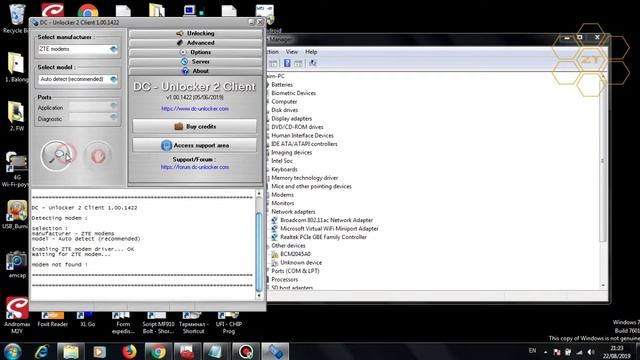Select Monitors in the device tree
This screenshot has height=360, width=640.
282,203
